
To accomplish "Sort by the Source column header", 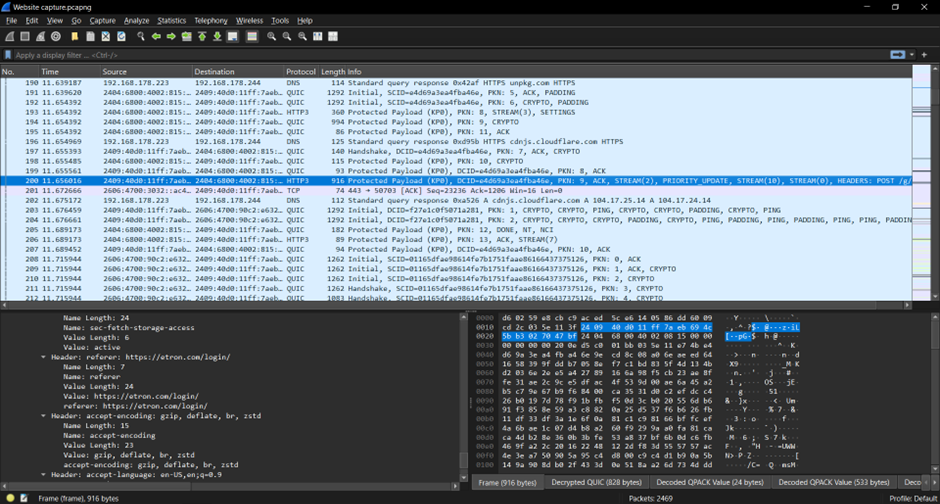I will (x=146, y=71).
